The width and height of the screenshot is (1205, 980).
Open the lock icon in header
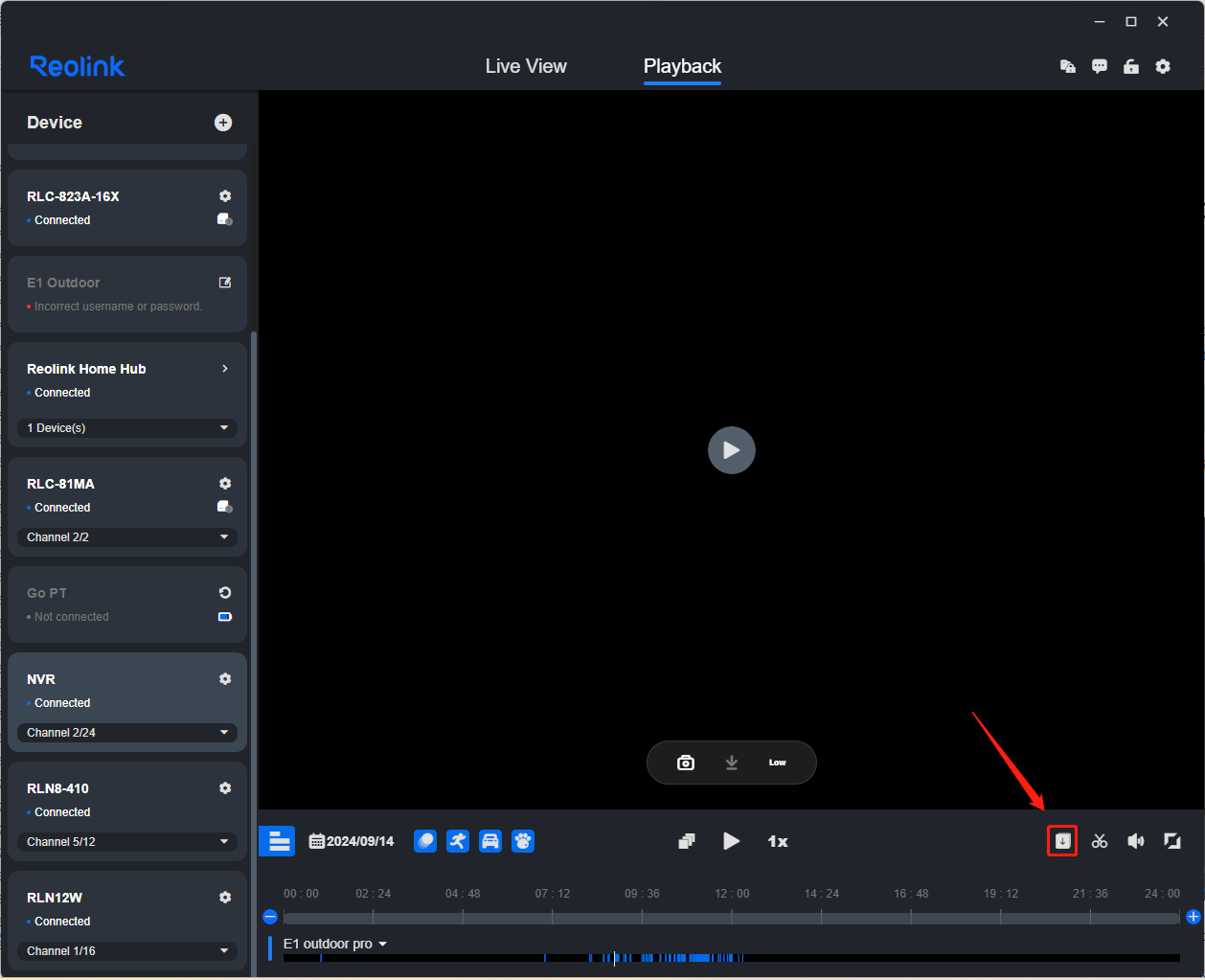pyautogui.click(x=1131, y=66)
